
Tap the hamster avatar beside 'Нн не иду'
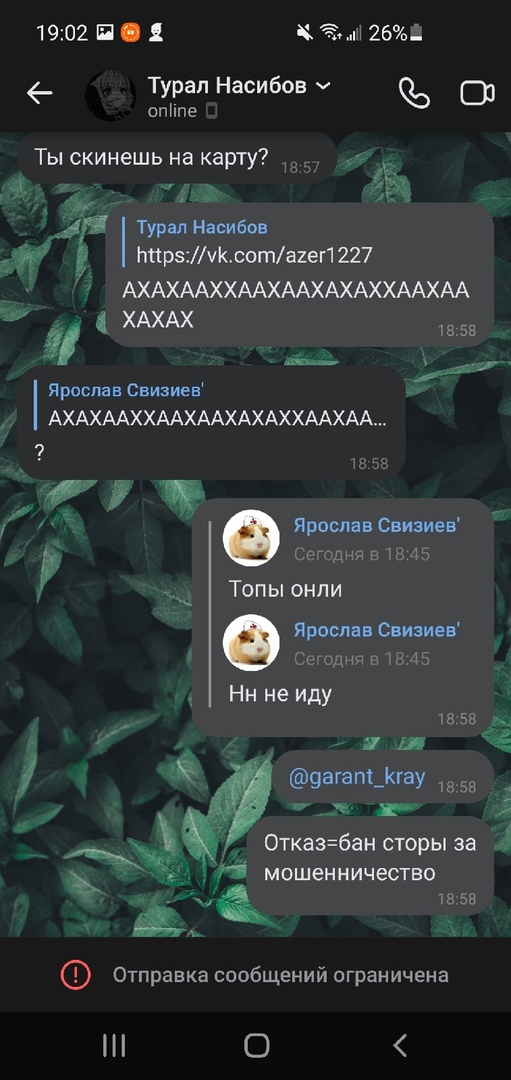(x=251, y=643)
